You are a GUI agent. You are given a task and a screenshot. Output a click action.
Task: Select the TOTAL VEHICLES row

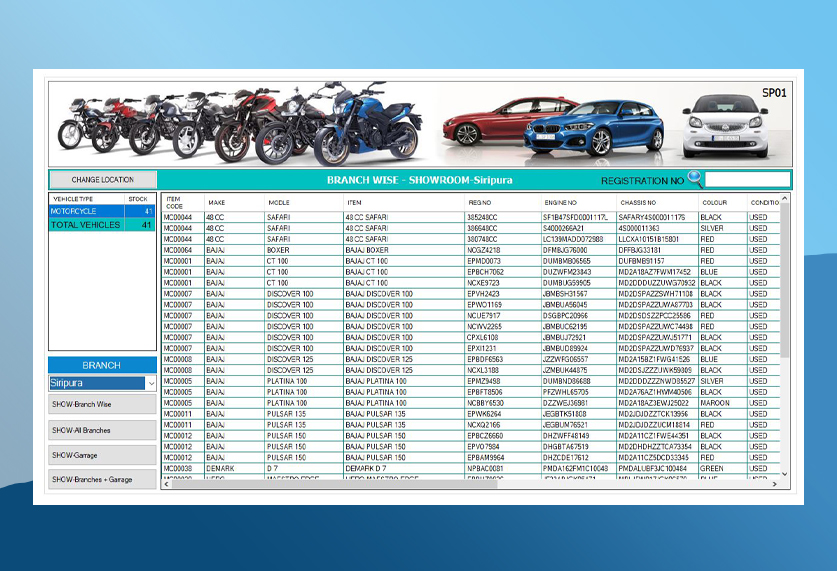pyautogui.click(x=102, y=225)
